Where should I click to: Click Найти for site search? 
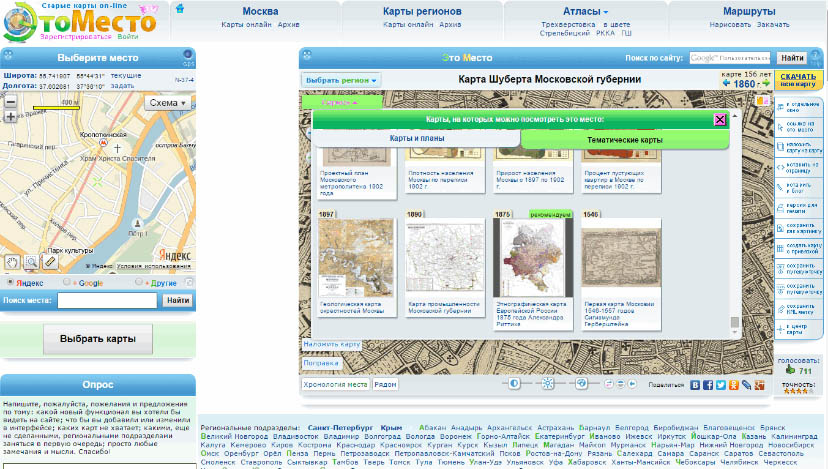click(x=792, y=58)
